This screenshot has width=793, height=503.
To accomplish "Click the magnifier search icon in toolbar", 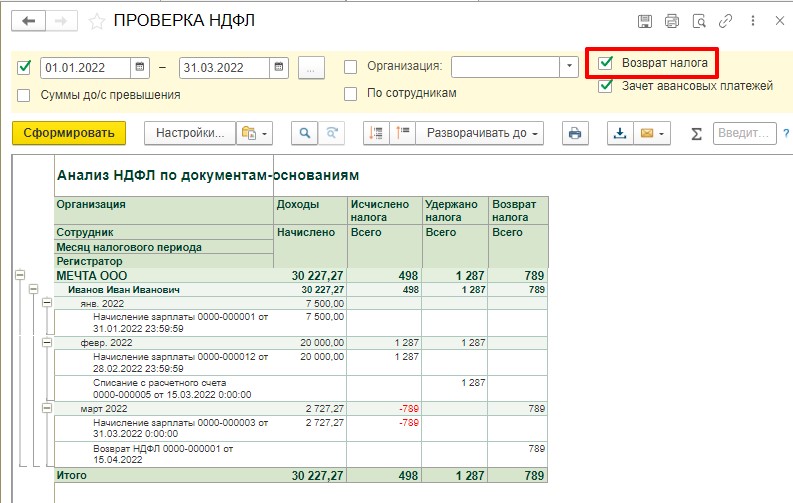I will tap(304, 133).
